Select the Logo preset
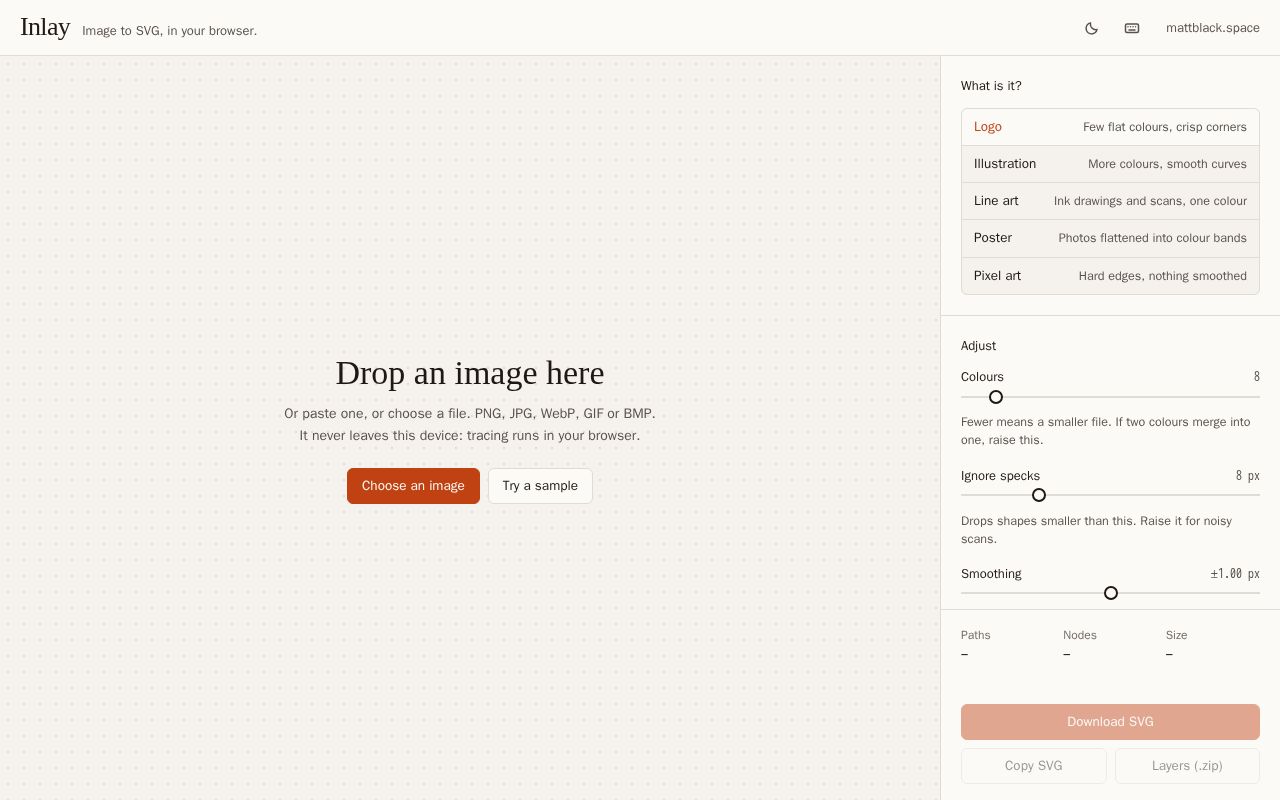This screenshot has height=800, width=1280. (x=1110, y=127)
